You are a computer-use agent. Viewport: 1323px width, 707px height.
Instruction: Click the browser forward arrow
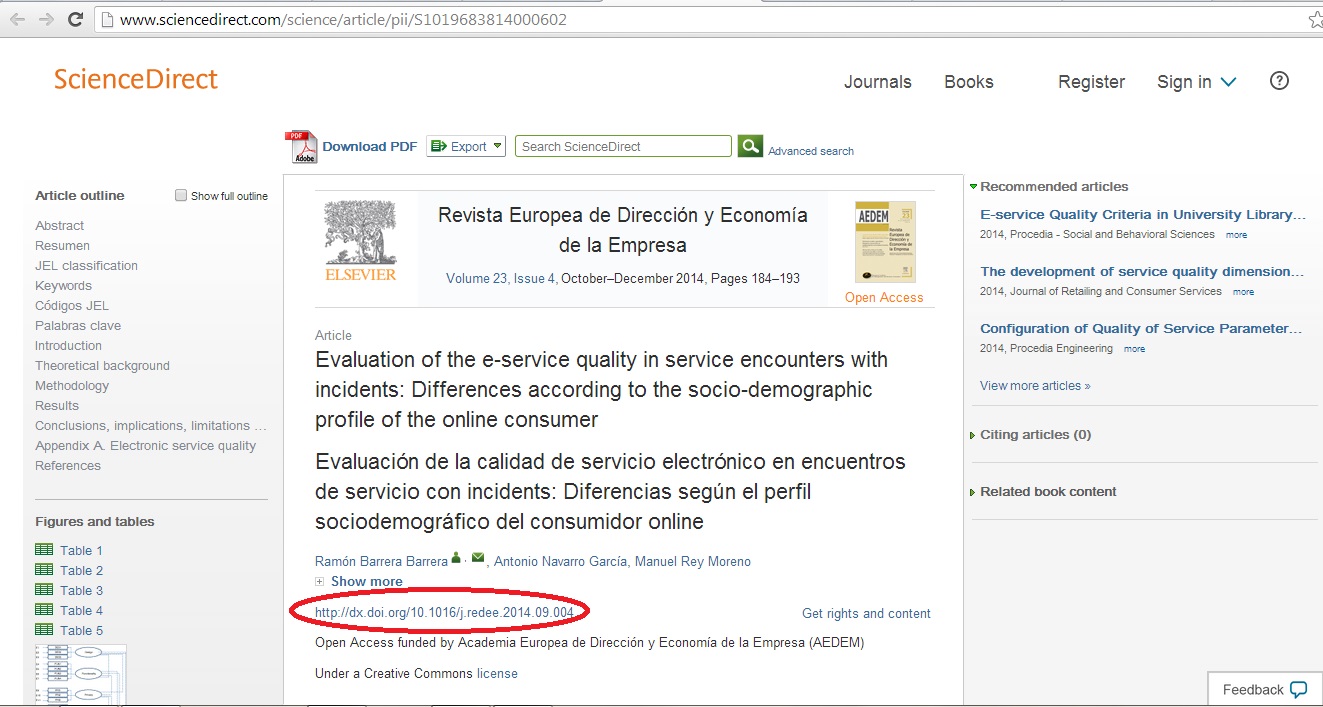pos(46,19)
